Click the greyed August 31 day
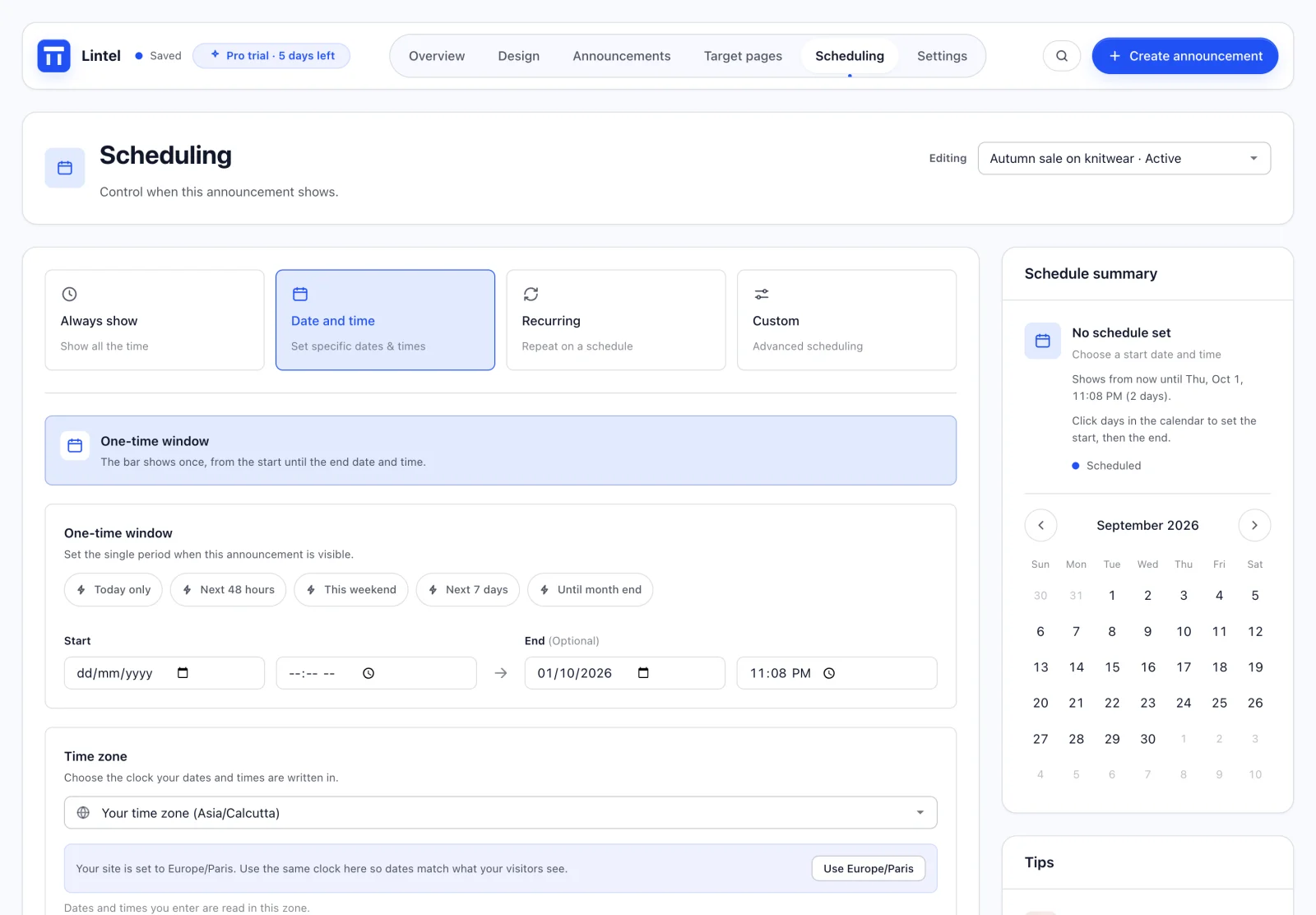Viewport: 1316px width, 915px height. [1076, 596]
